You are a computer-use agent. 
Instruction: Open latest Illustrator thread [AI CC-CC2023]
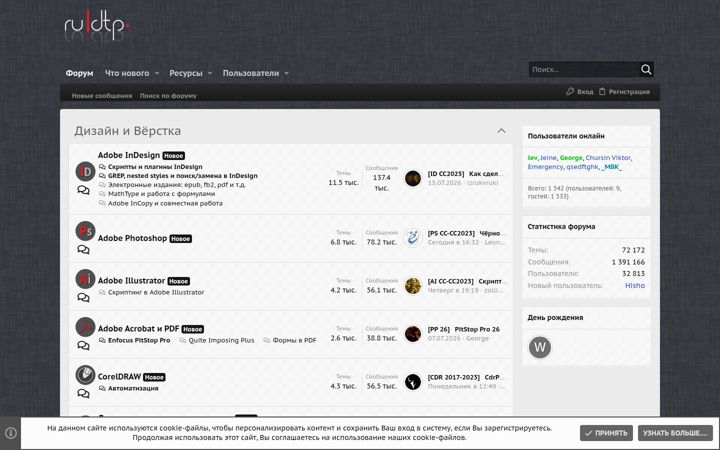[467, 281]
